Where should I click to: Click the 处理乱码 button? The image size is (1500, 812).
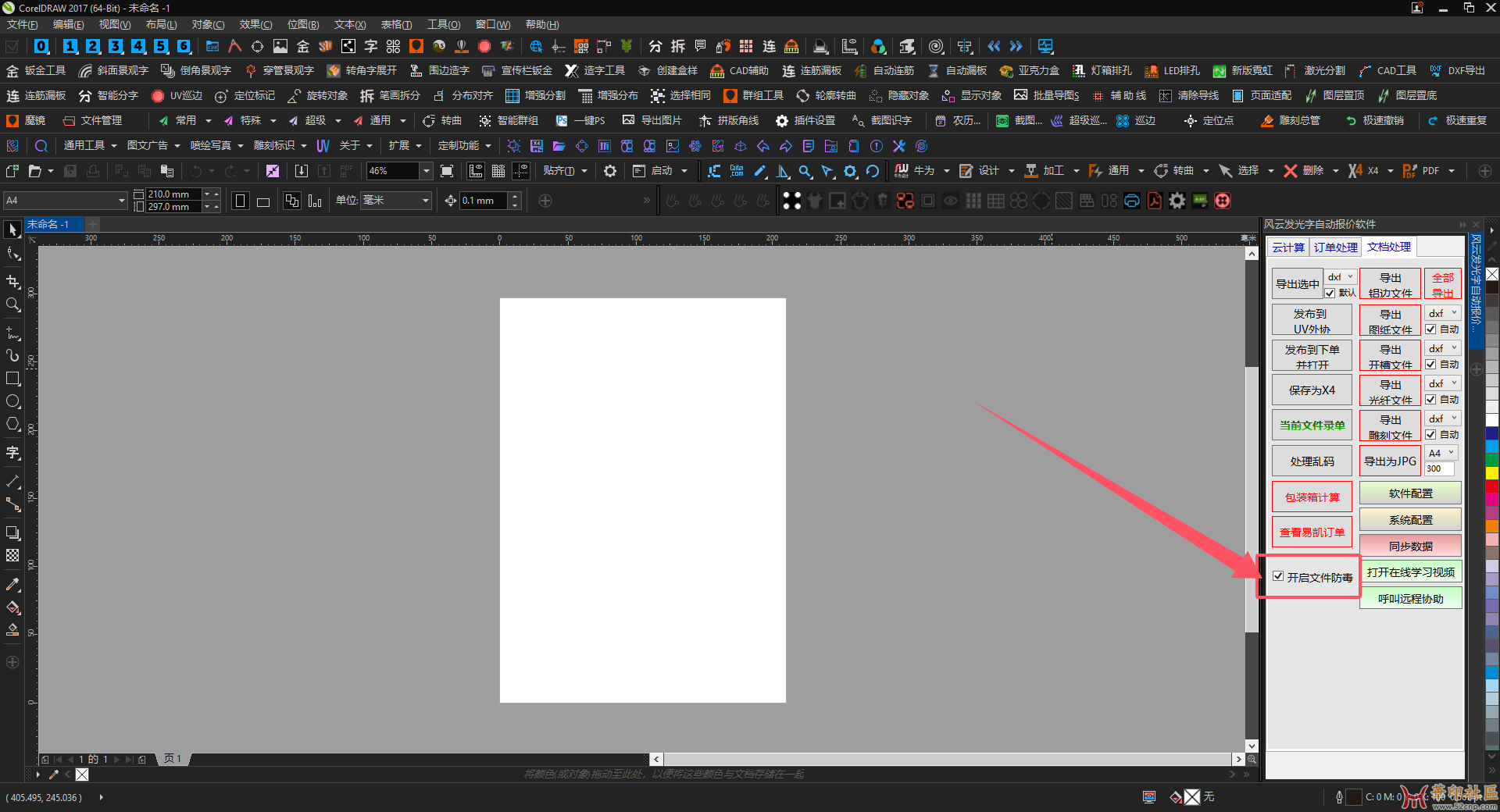pos(1312,461)
